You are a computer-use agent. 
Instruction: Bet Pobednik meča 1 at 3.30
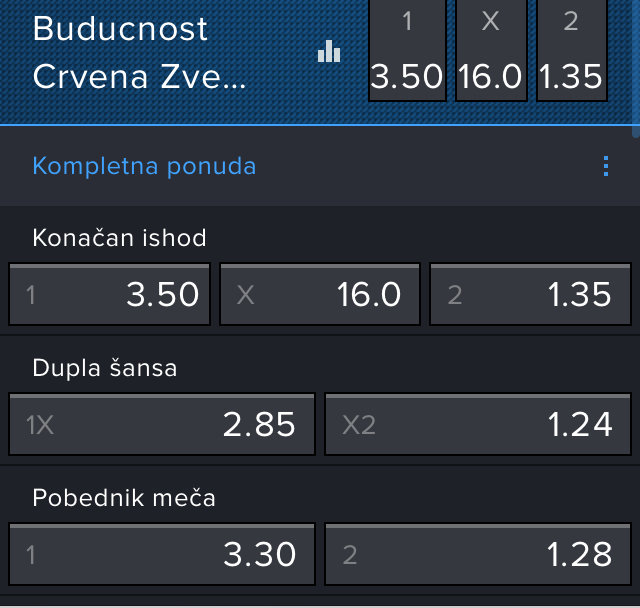(162, 554)
